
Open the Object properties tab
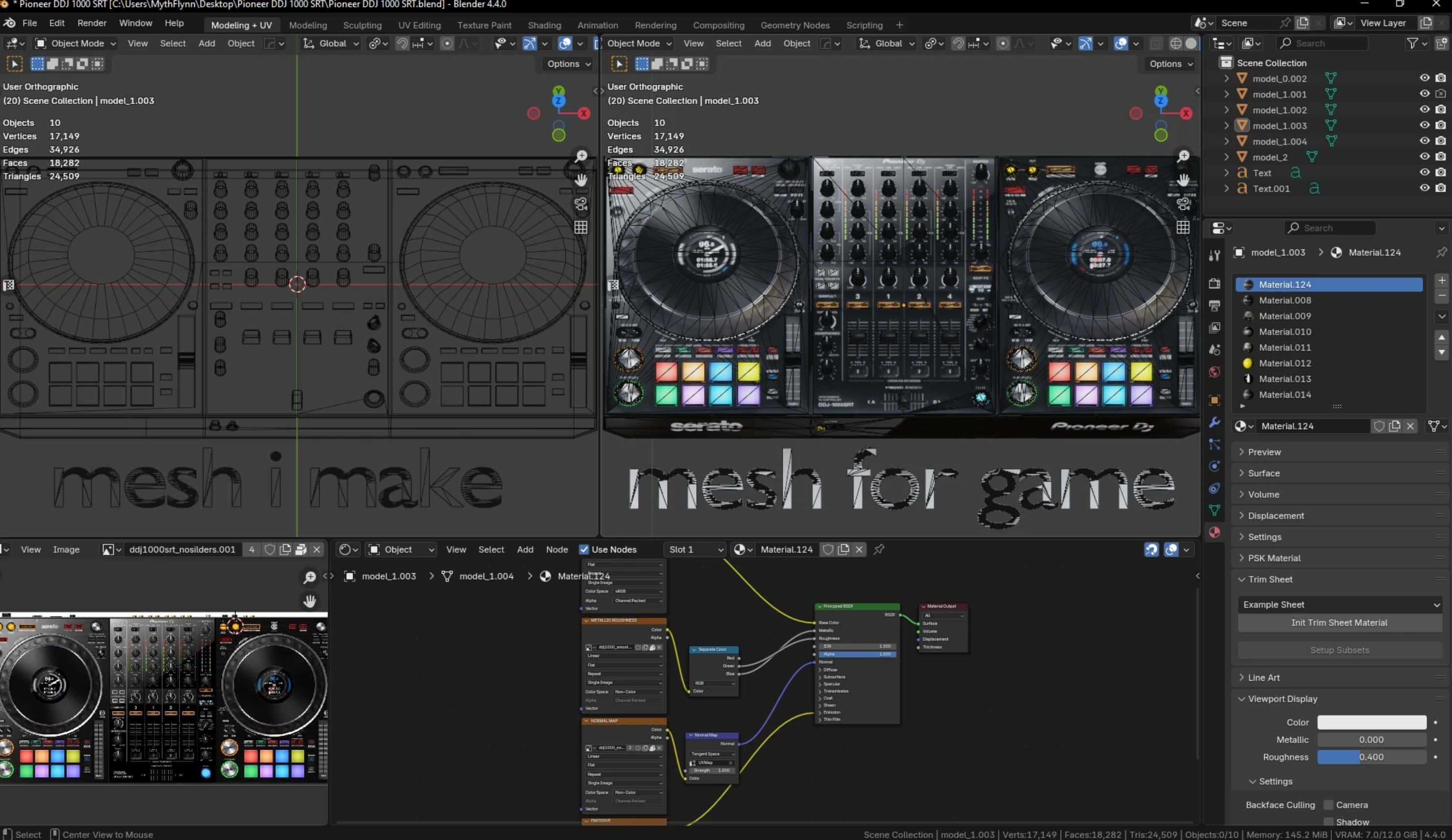(1215, 401)
